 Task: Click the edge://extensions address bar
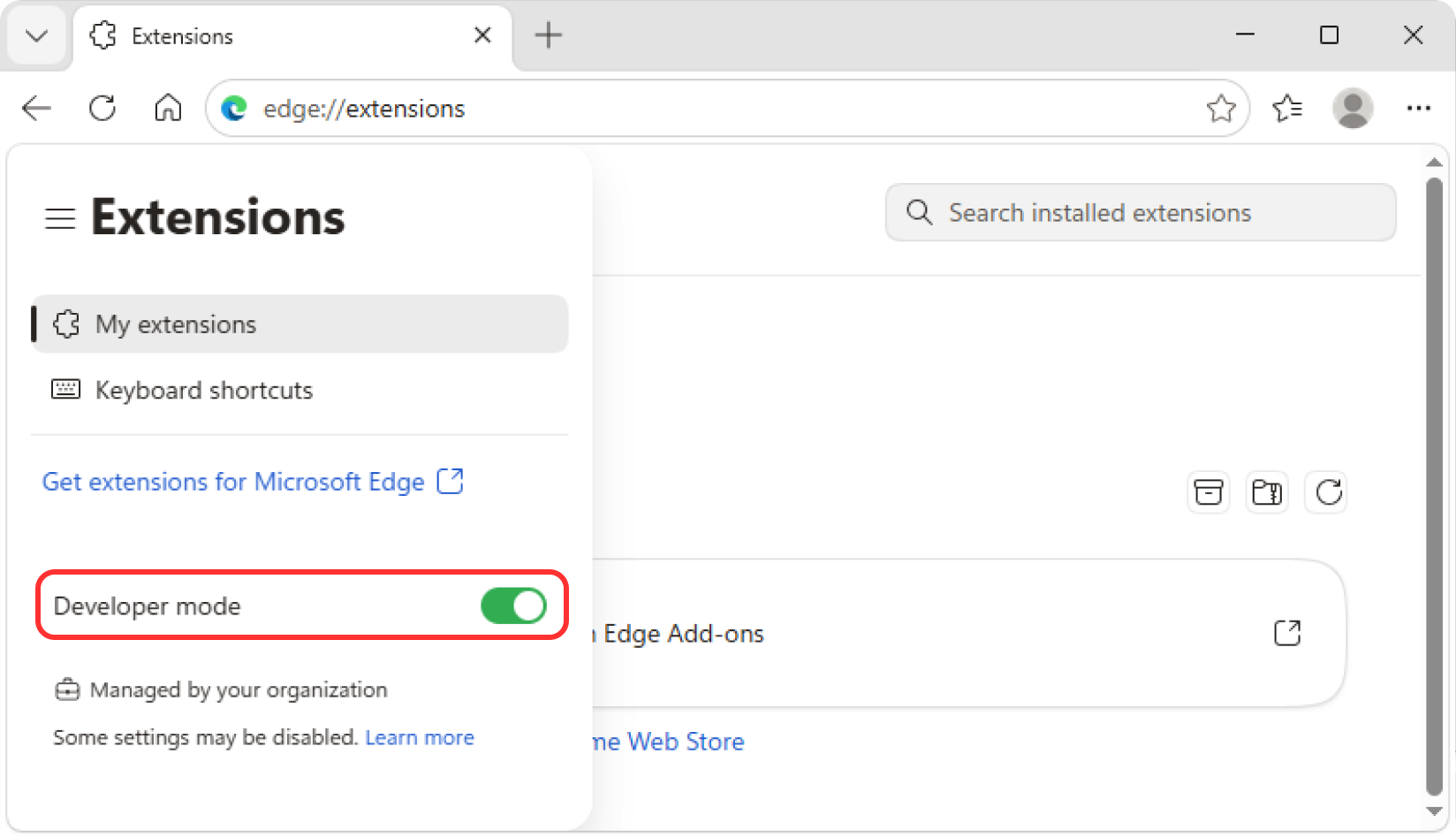click(727, 109)
